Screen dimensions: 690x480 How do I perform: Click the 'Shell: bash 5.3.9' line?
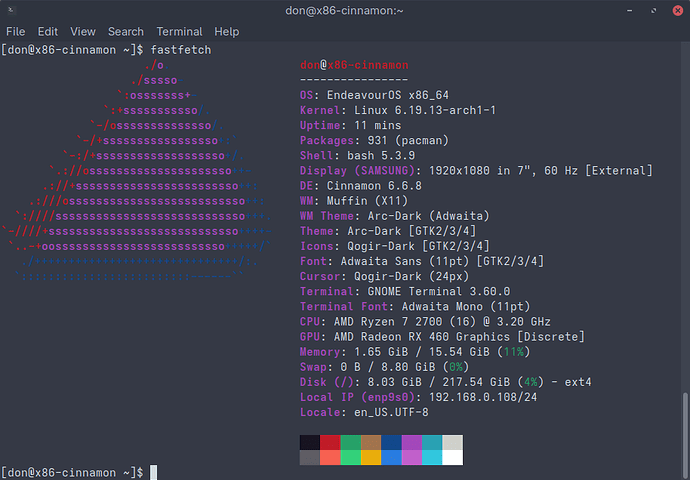click(x=357, y=156)
